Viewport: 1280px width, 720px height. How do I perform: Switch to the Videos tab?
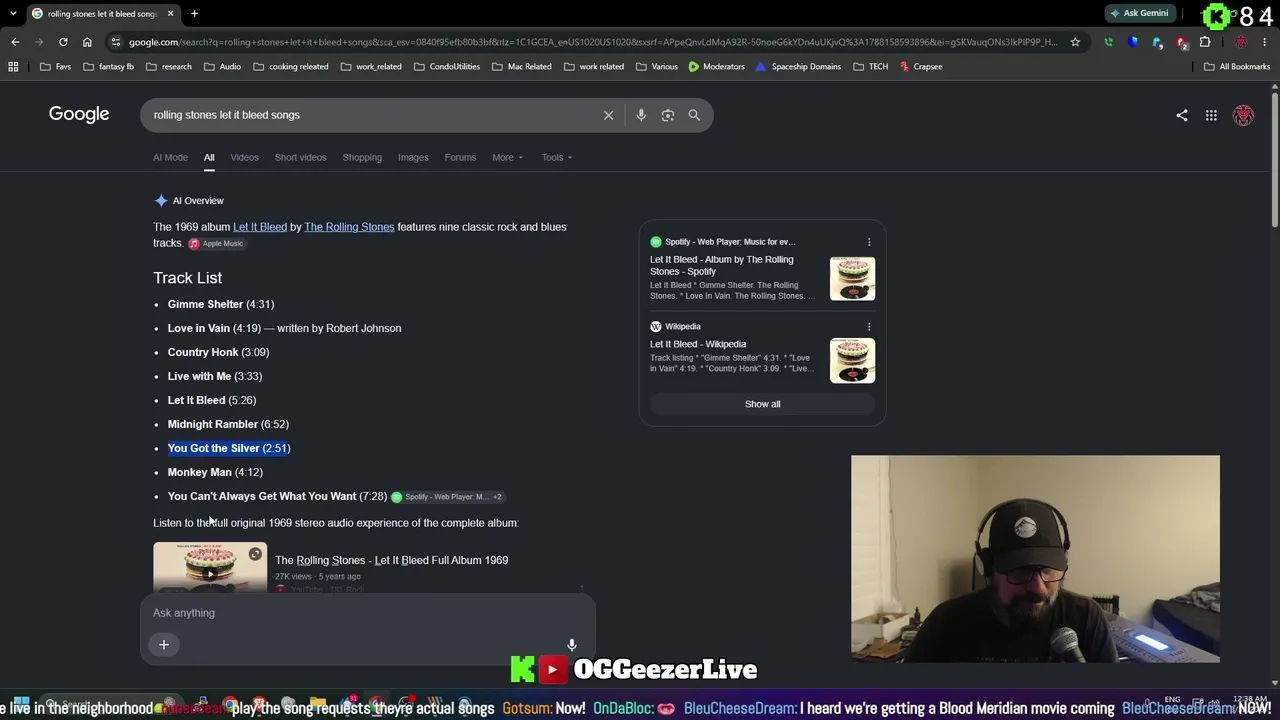point(244,157)
